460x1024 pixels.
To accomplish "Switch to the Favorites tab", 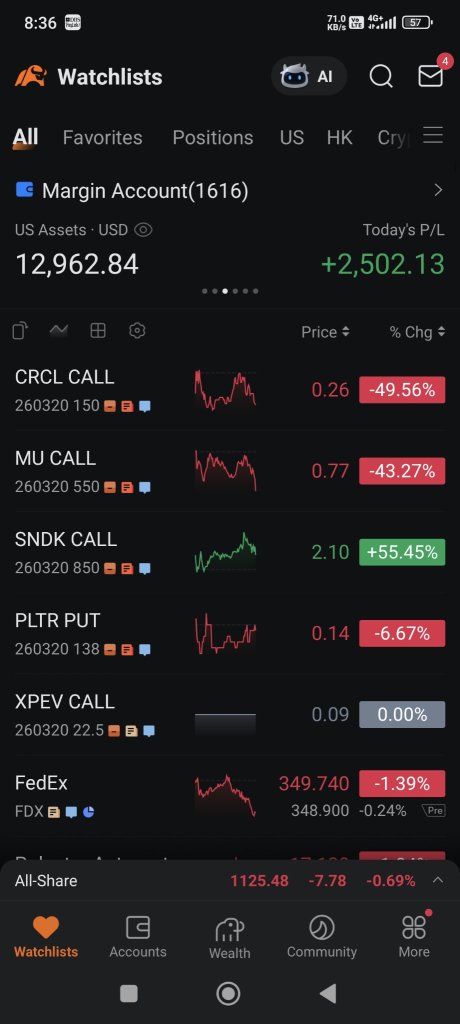I will pyautogui.click(x=103, y=137).
